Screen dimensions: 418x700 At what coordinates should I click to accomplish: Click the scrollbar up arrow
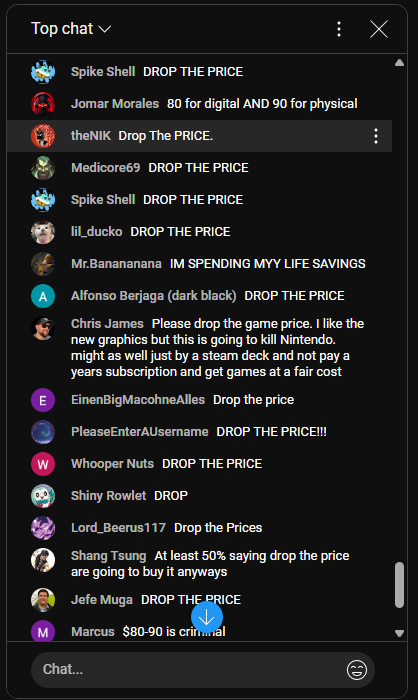(400, 63)
